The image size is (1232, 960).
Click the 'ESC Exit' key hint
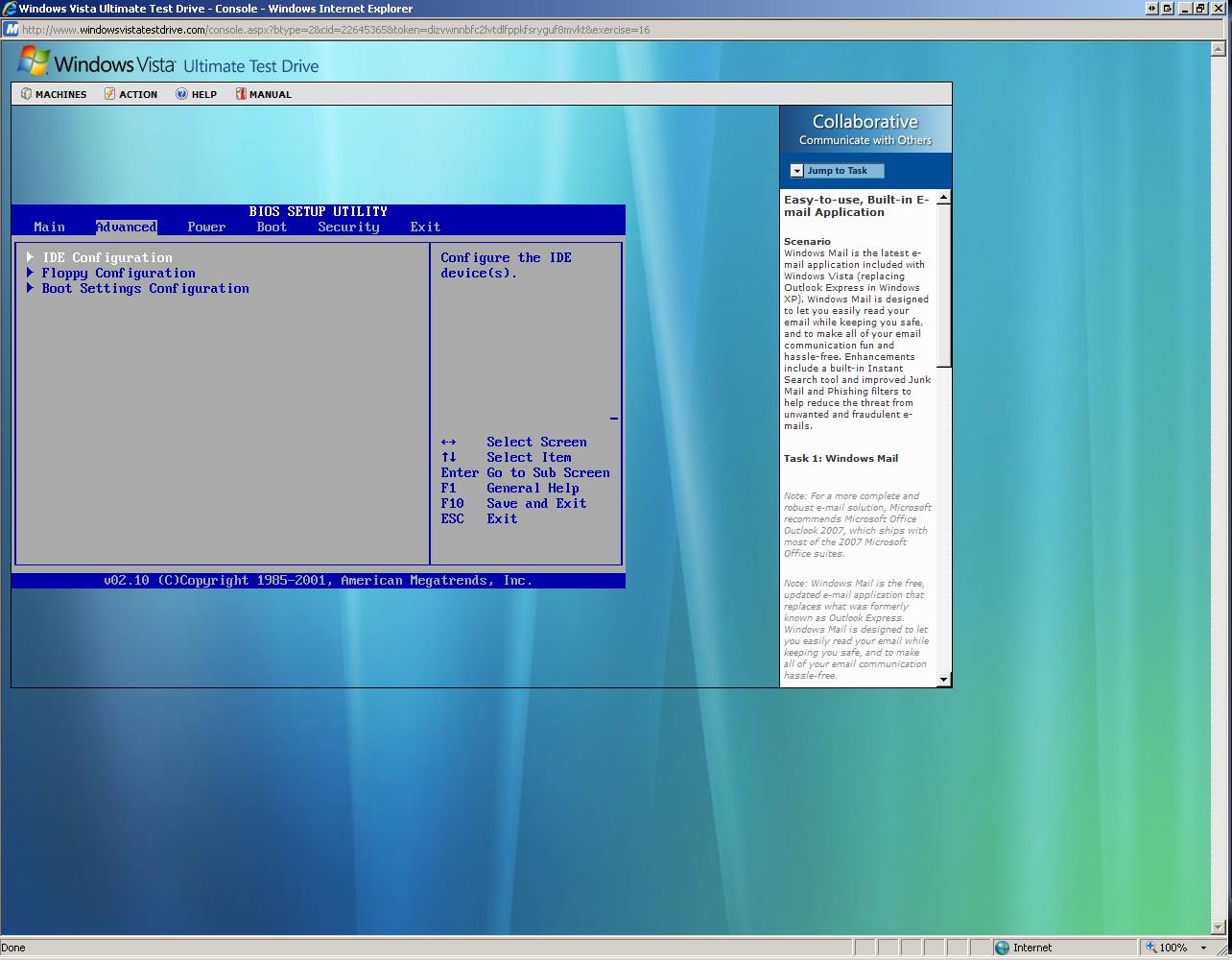coord(479,518)
